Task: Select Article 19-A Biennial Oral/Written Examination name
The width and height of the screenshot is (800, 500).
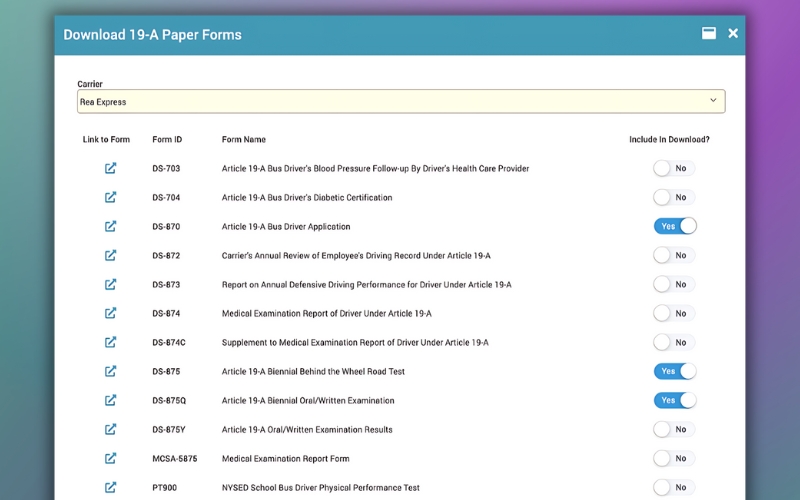Action: coord(308,401)
